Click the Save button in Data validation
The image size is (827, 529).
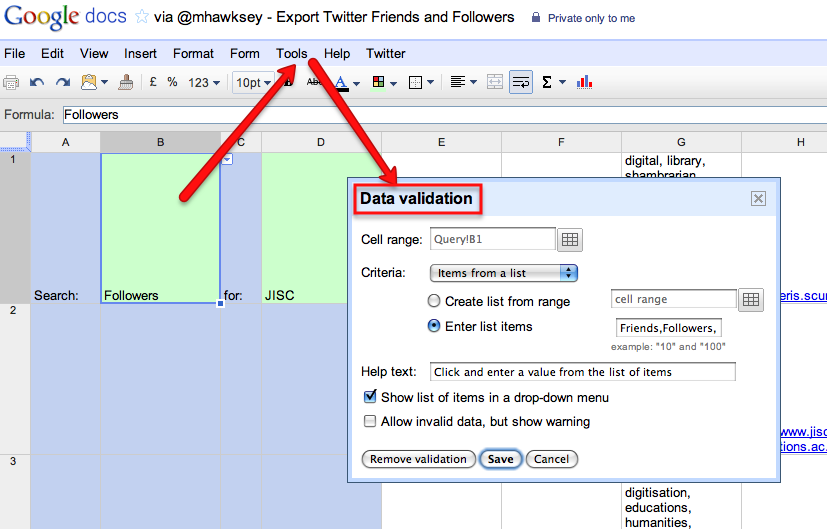pyautogui.click(x=500, y=459)
